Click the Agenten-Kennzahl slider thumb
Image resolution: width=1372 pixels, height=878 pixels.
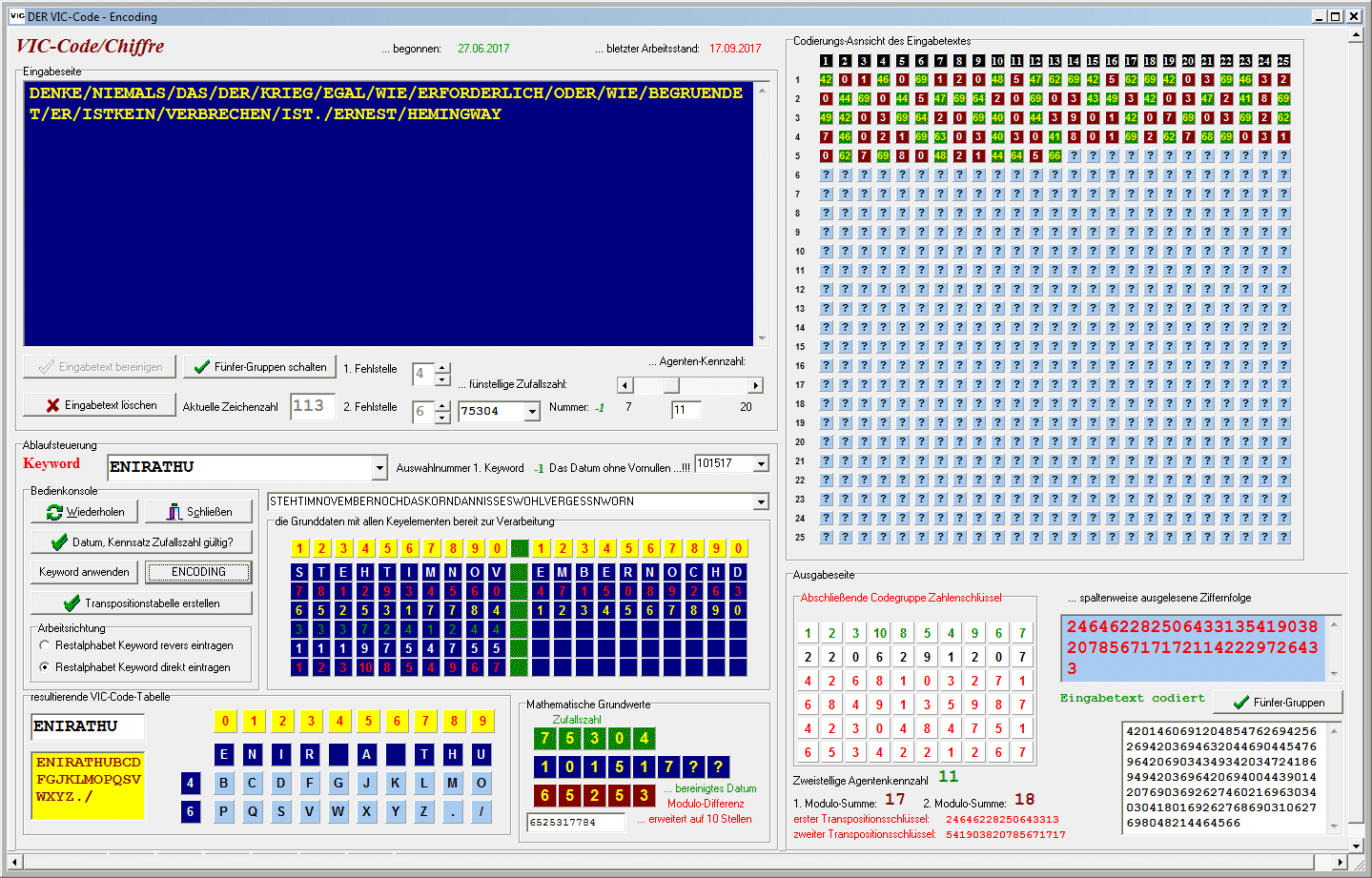coord(672,385)
